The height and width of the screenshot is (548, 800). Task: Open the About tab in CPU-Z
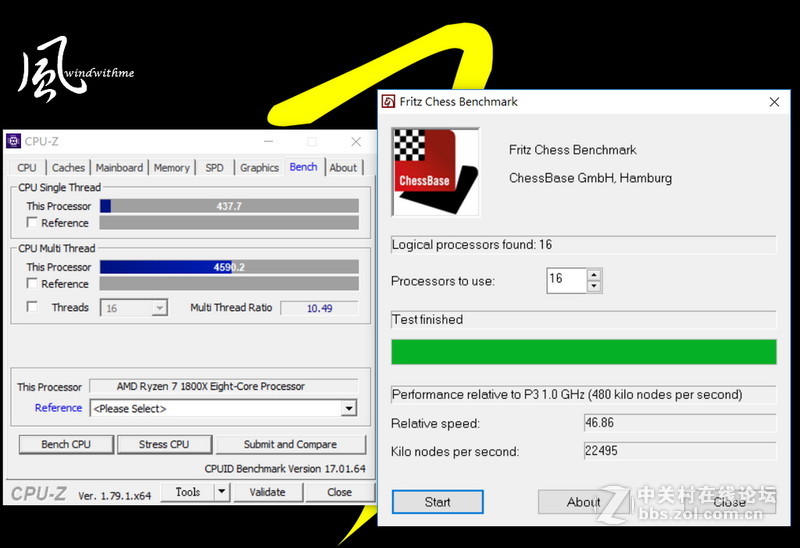pyautogui.click(x=343, y=168)
